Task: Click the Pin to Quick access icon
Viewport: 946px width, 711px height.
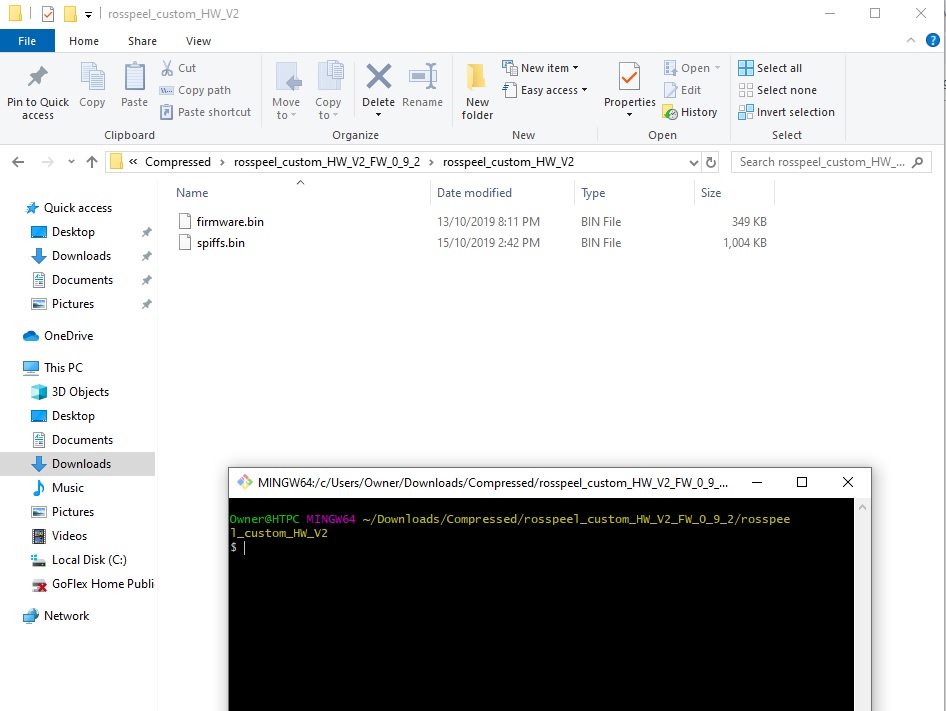Action: pyautogui.click(x=38, y=78)
